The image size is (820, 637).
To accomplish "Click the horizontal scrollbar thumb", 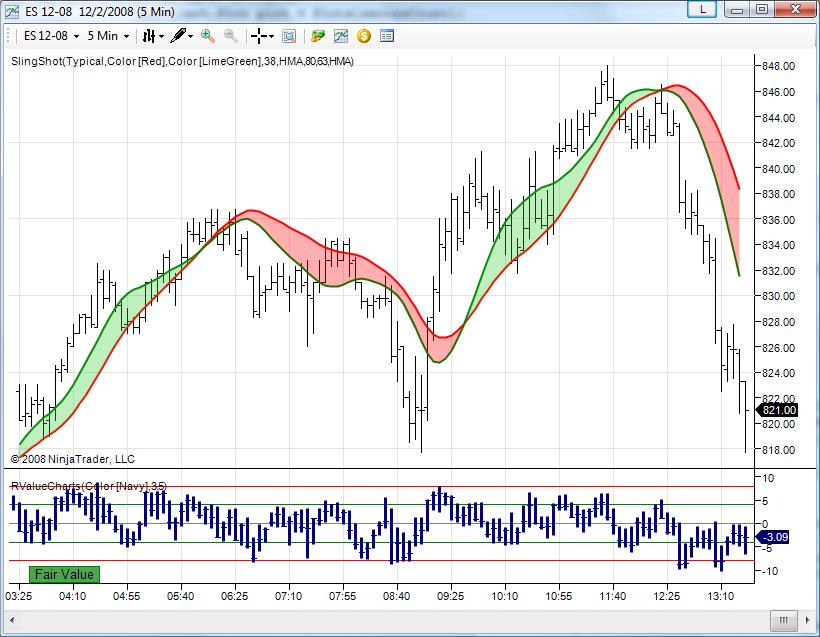I will coord(783,621).
